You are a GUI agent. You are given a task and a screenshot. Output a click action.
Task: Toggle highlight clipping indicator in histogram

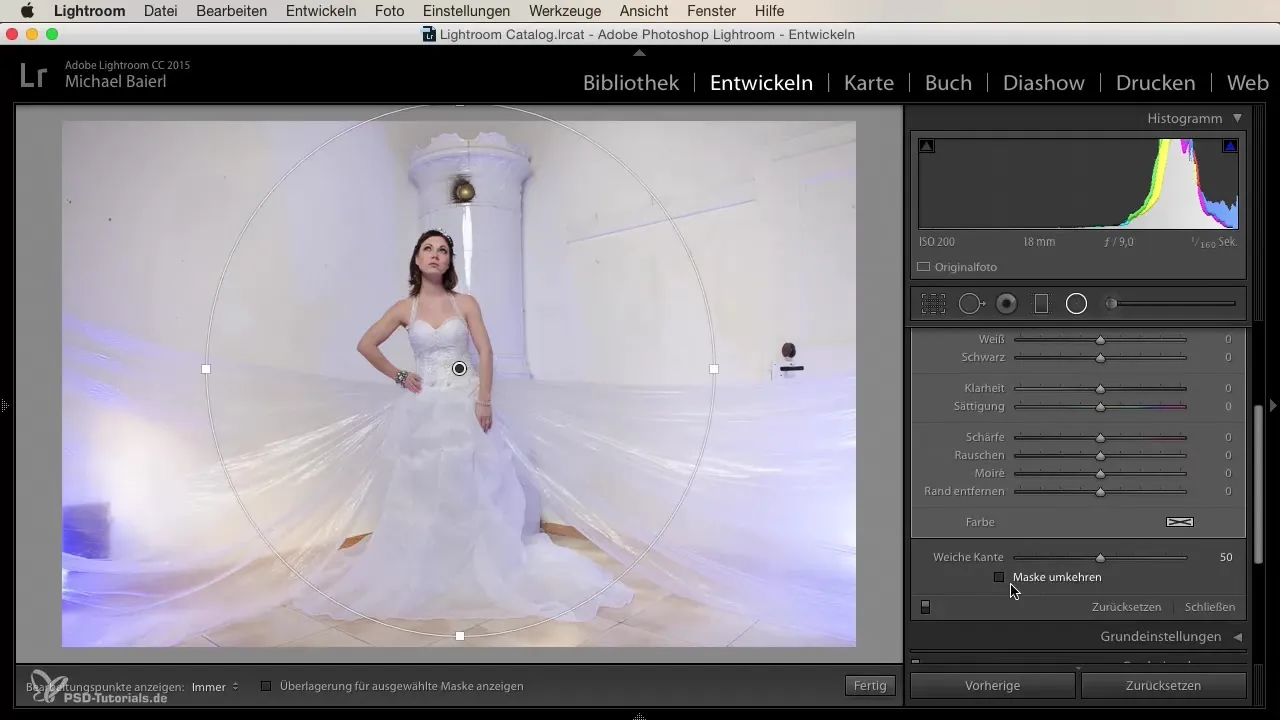1230,146
